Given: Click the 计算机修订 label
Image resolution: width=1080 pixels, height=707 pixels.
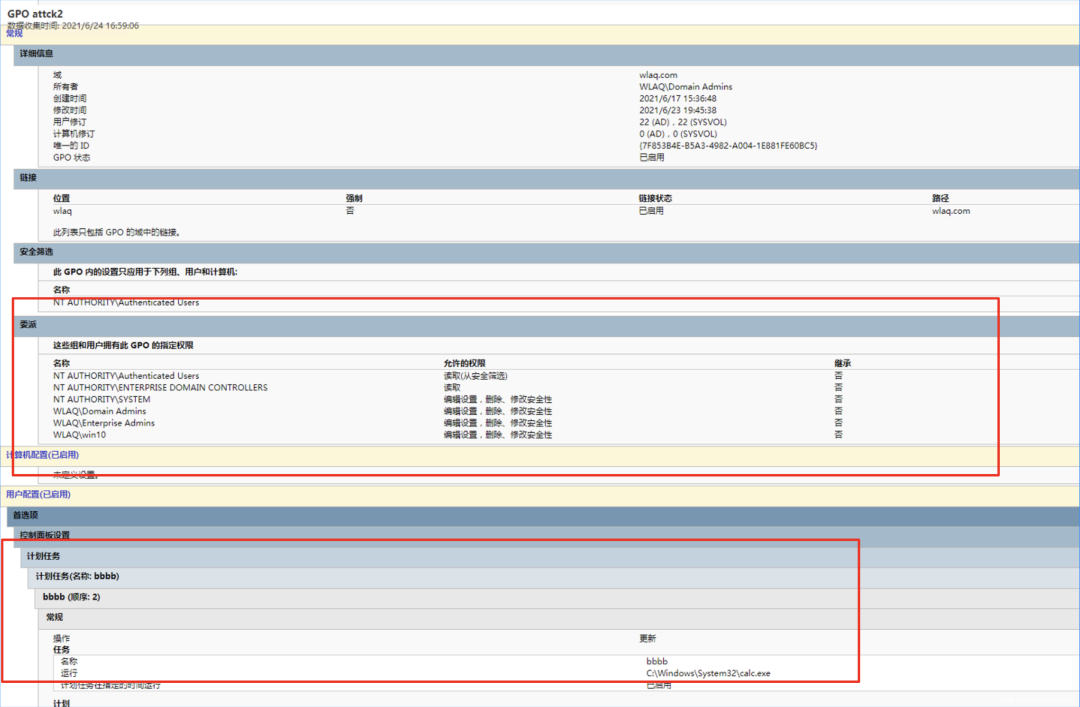Looking at the screenshot, I should (74, 134).
